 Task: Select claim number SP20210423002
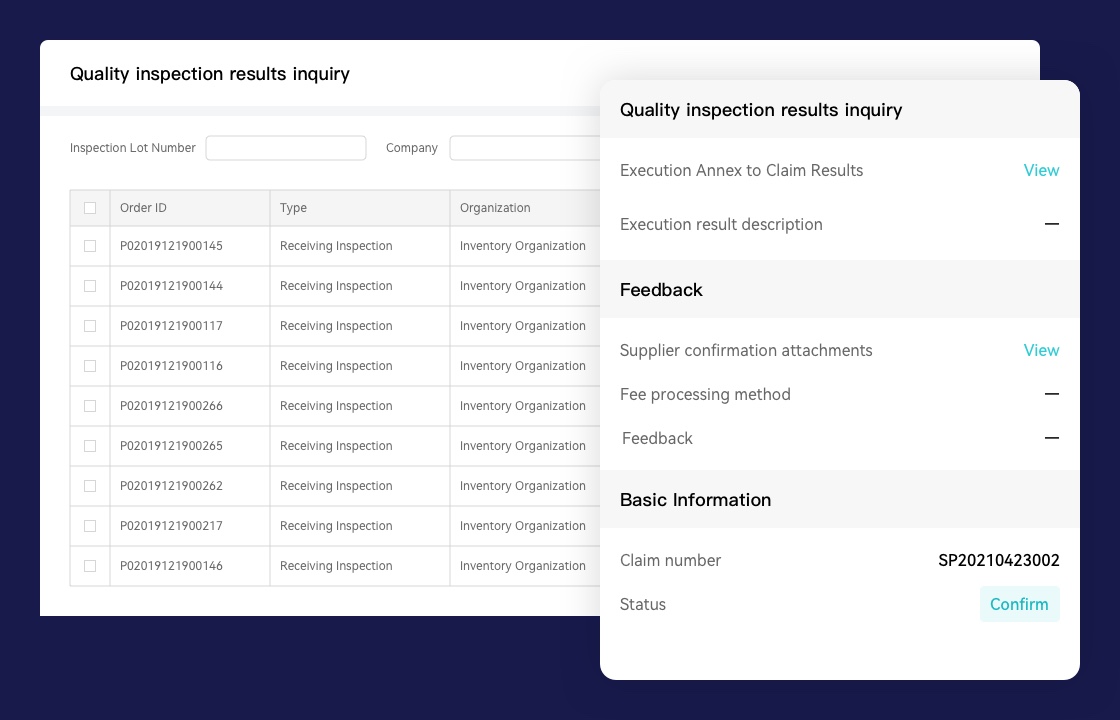[x=998, y=560]
